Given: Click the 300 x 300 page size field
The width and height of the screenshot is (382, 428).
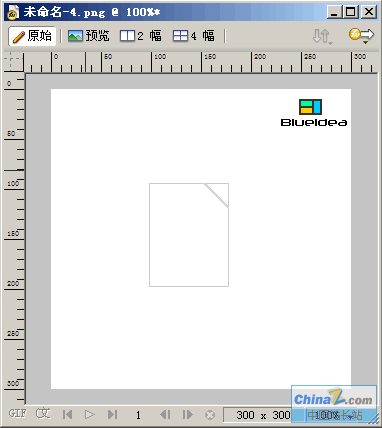Looking at the screenshot, I should point(263,415).
